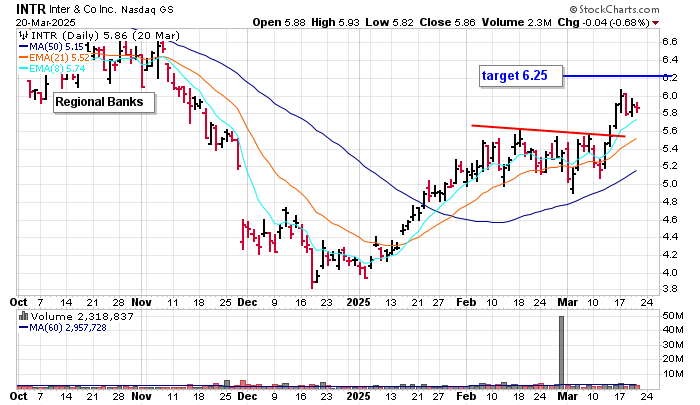Click the '2025' label on upper date axis
The width and height of the screenshot is (700, 405).
358,302
